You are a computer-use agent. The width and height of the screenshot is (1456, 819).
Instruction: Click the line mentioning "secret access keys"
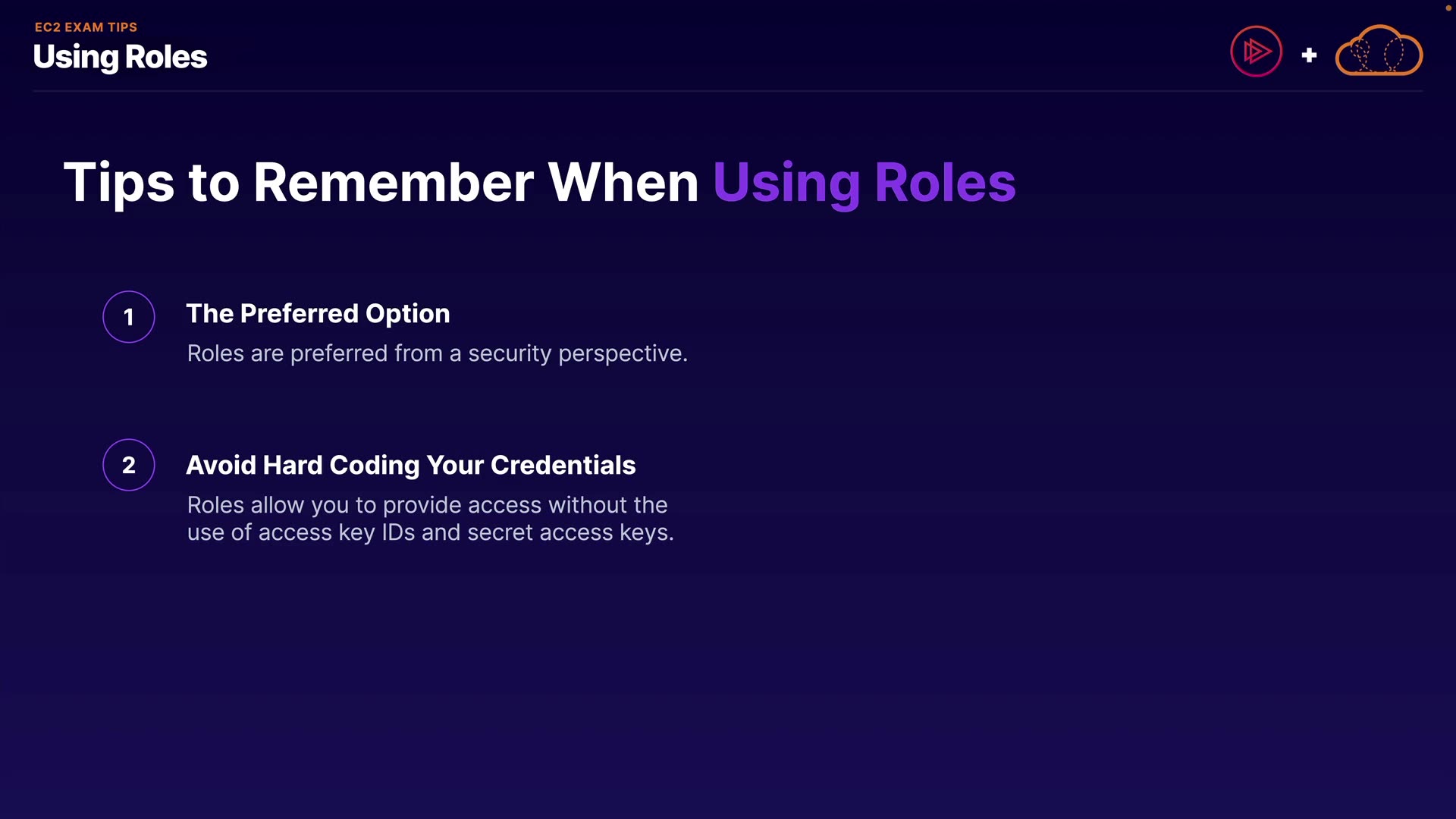tap(430, 532)
